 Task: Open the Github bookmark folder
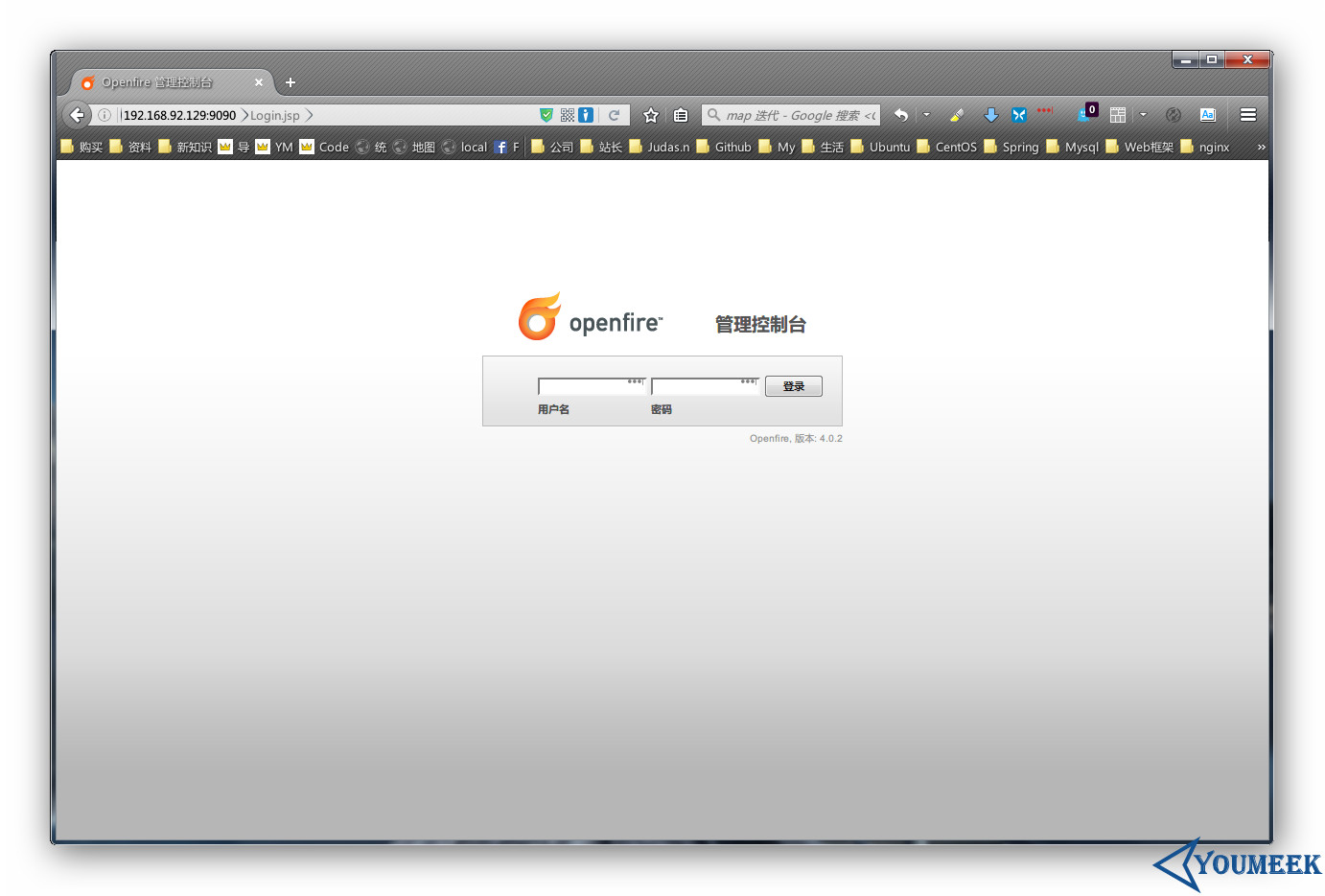click(724, 147)
